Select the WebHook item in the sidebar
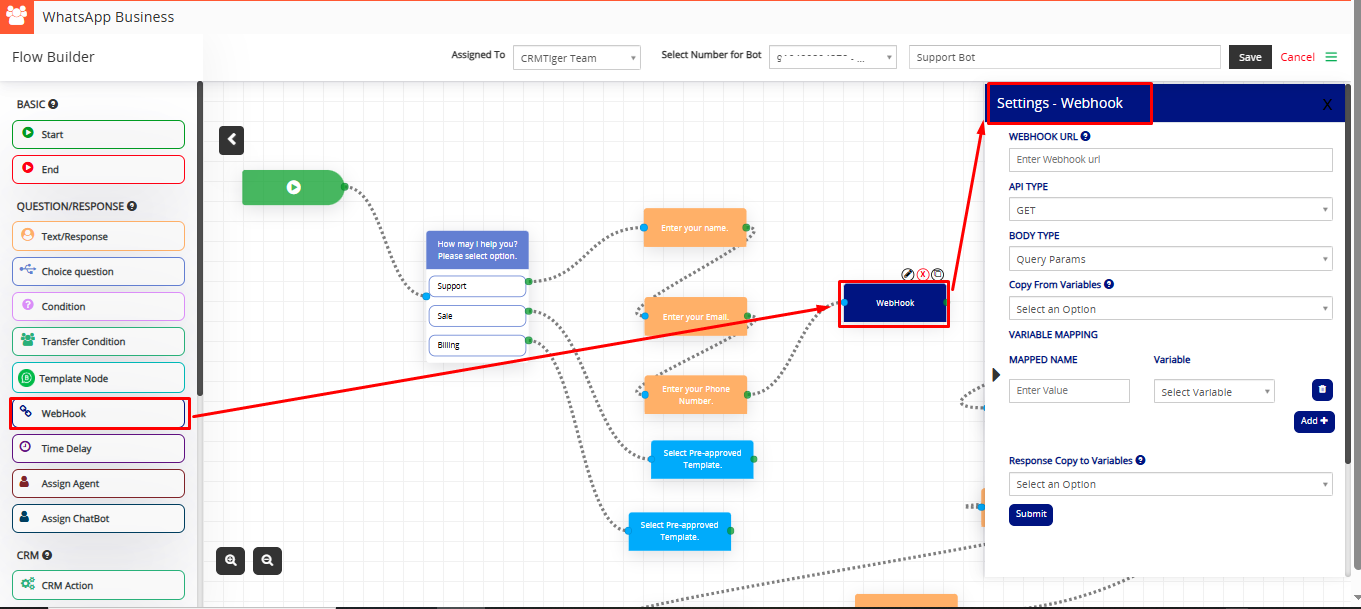 click(x=98, y=413)
